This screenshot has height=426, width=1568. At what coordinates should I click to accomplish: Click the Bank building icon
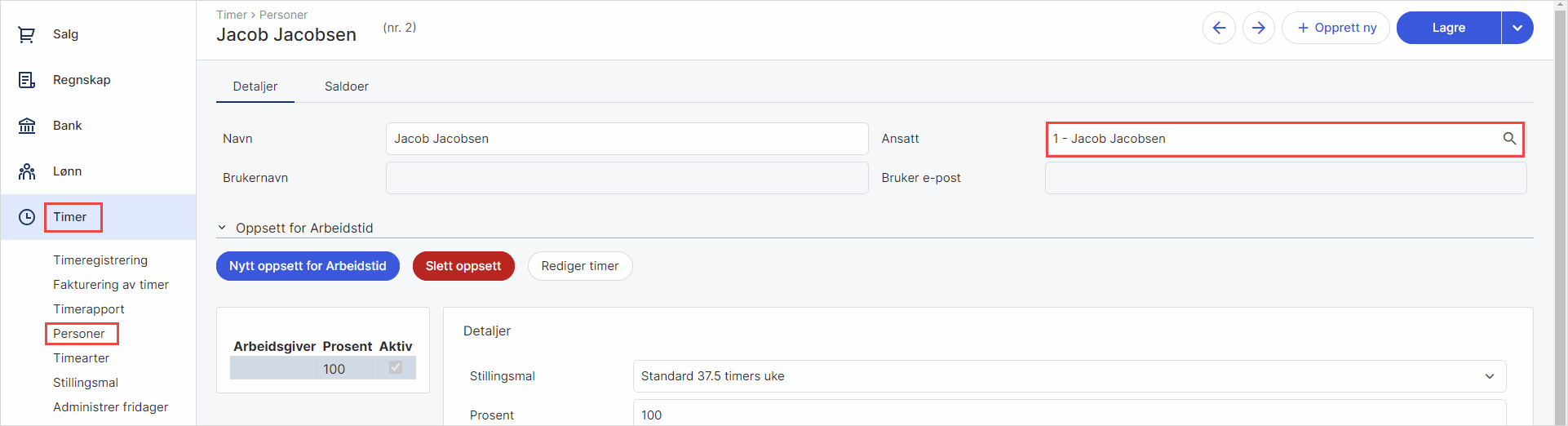coord(27,126)
